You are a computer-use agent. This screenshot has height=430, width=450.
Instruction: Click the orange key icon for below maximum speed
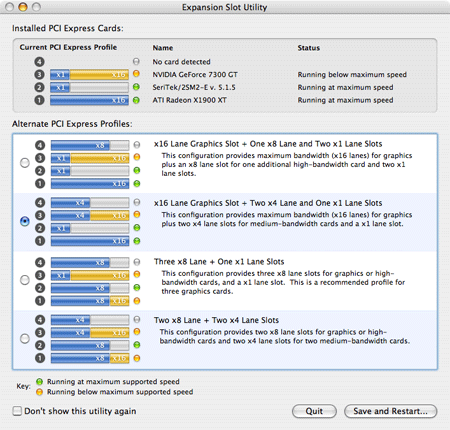click(x=39, y=392)
